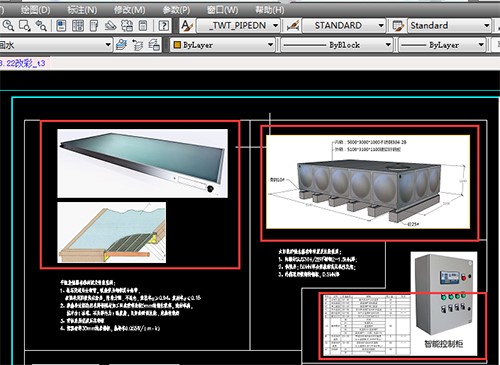Activate the Zoom Window tool icon
500x365 pixels.
pyautogui.click(x=25, y=26)
